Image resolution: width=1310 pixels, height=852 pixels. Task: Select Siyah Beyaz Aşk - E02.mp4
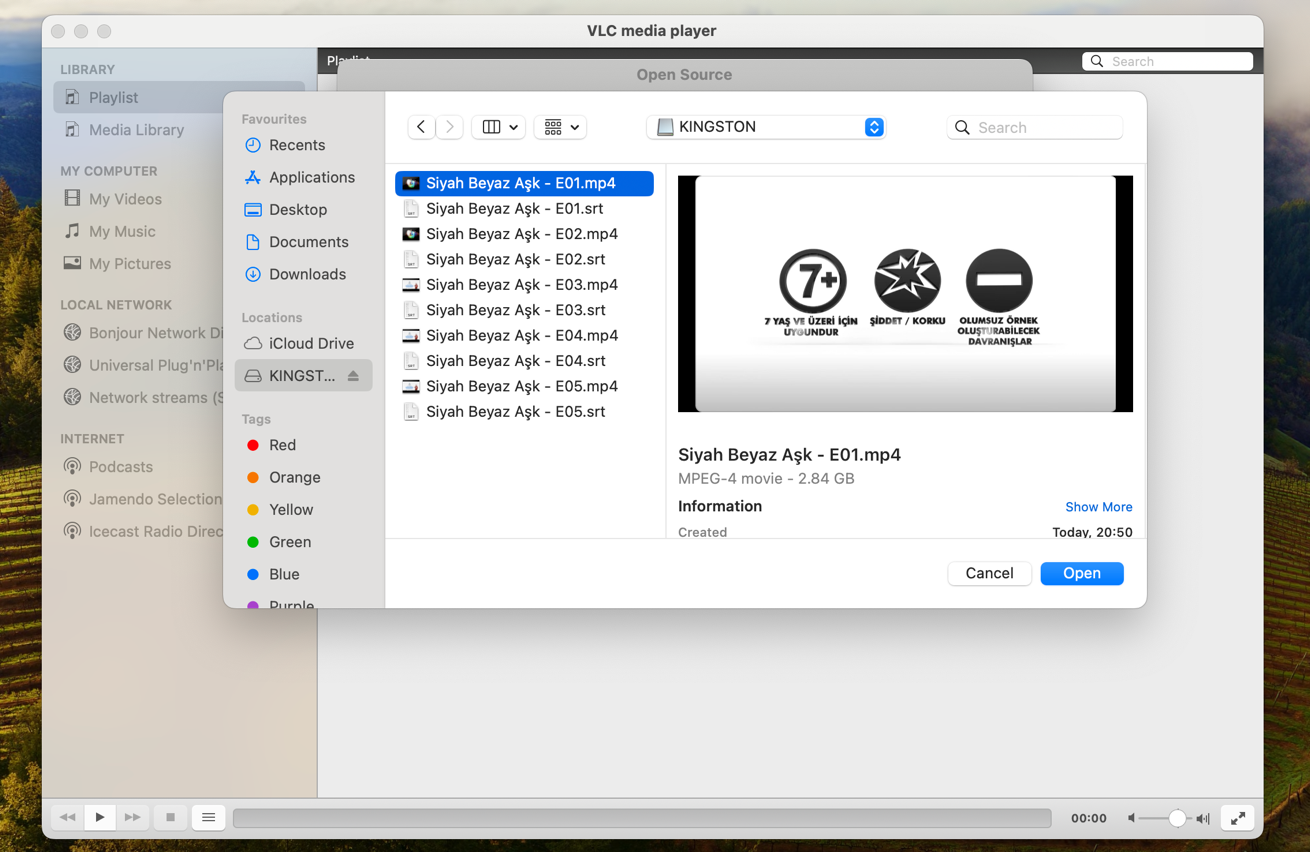coord(524,234)
